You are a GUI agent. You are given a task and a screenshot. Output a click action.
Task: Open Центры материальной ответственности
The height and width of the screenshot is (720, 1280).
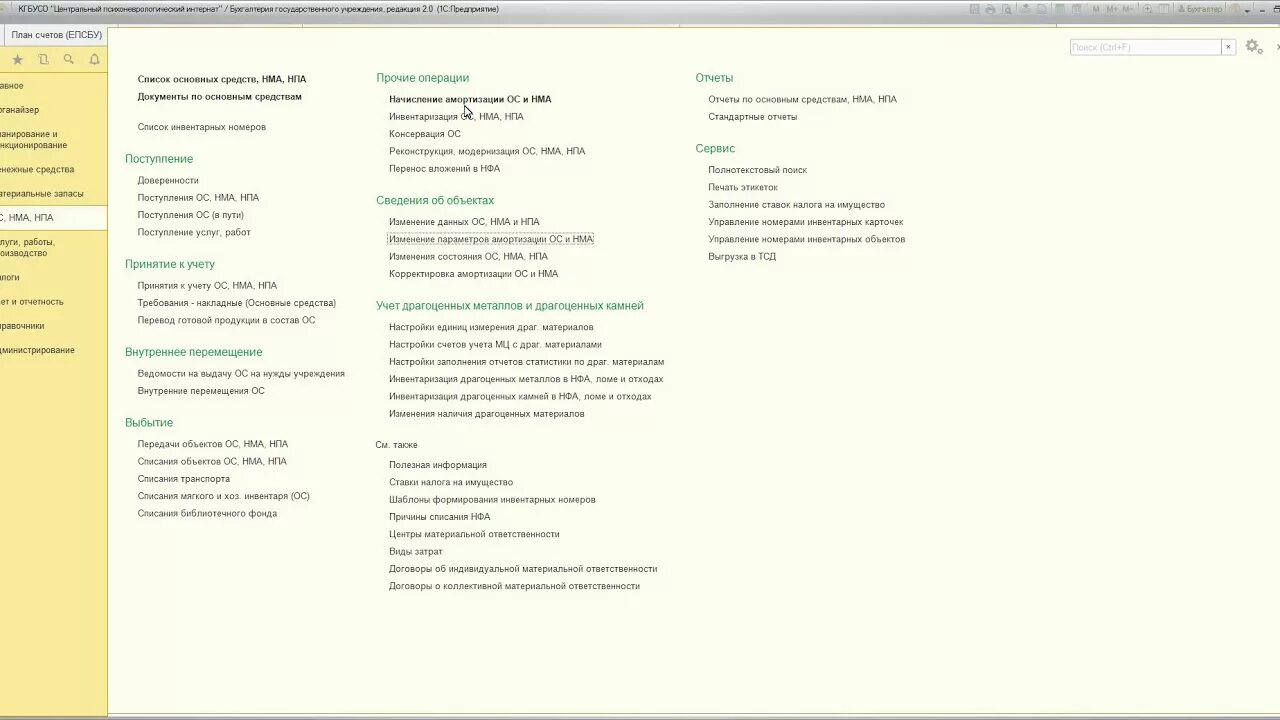[x=474, y=534]
